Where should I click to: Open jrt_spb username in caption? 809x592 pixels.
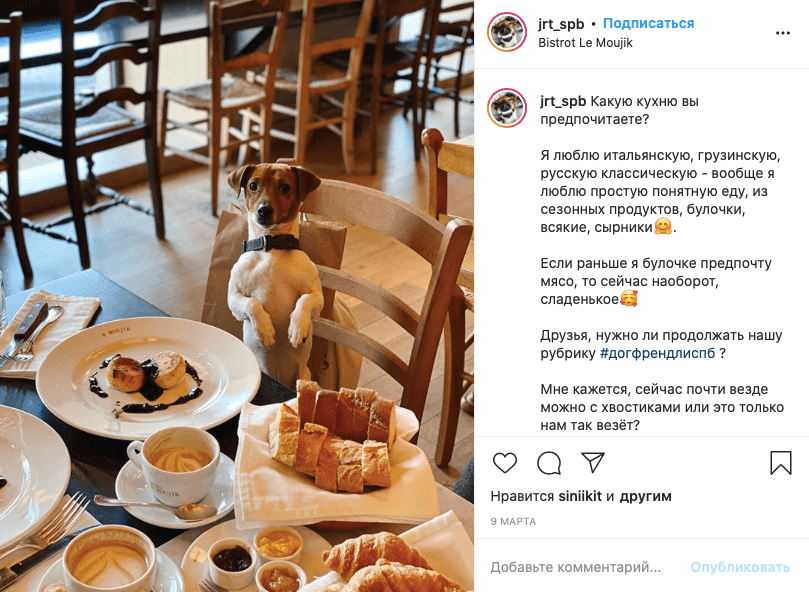point(563,101)
